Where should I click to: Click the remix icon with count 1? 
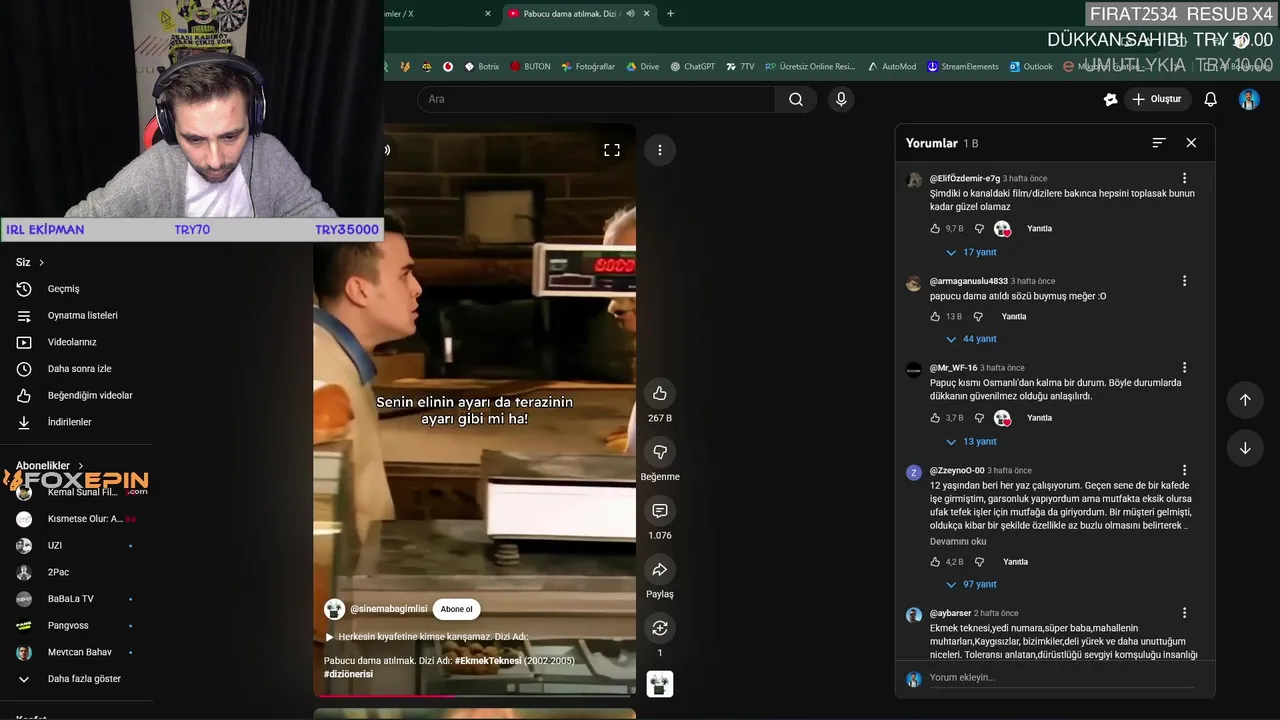tap(660, 628)
